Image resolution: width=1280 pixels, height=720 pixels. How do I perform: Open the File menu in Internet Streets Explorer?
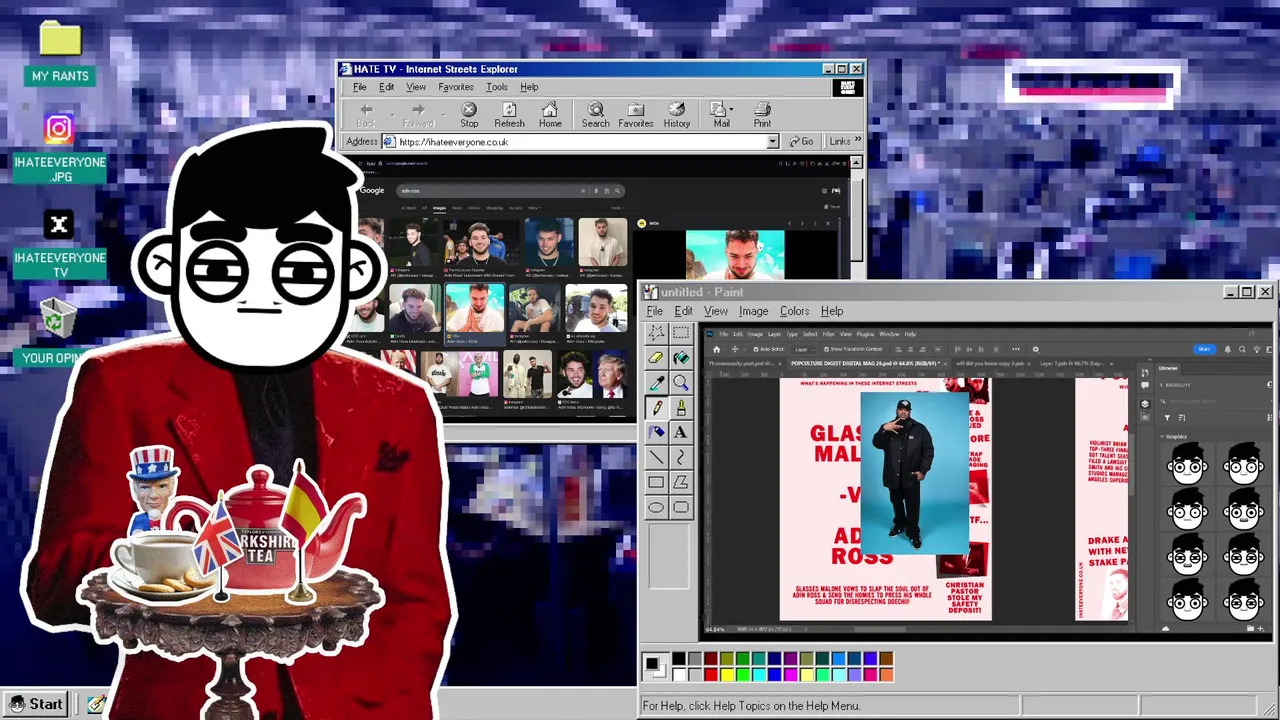(x=359, y=87)
